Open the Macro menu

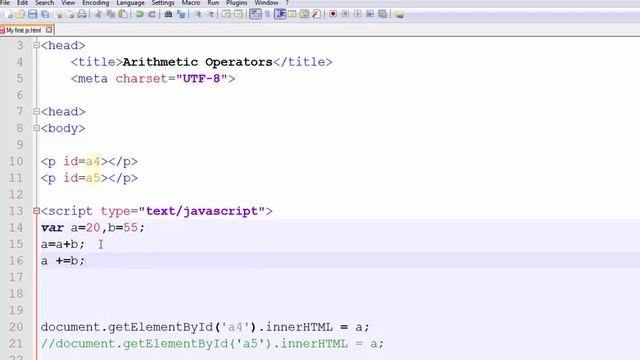tap(191, 3)
